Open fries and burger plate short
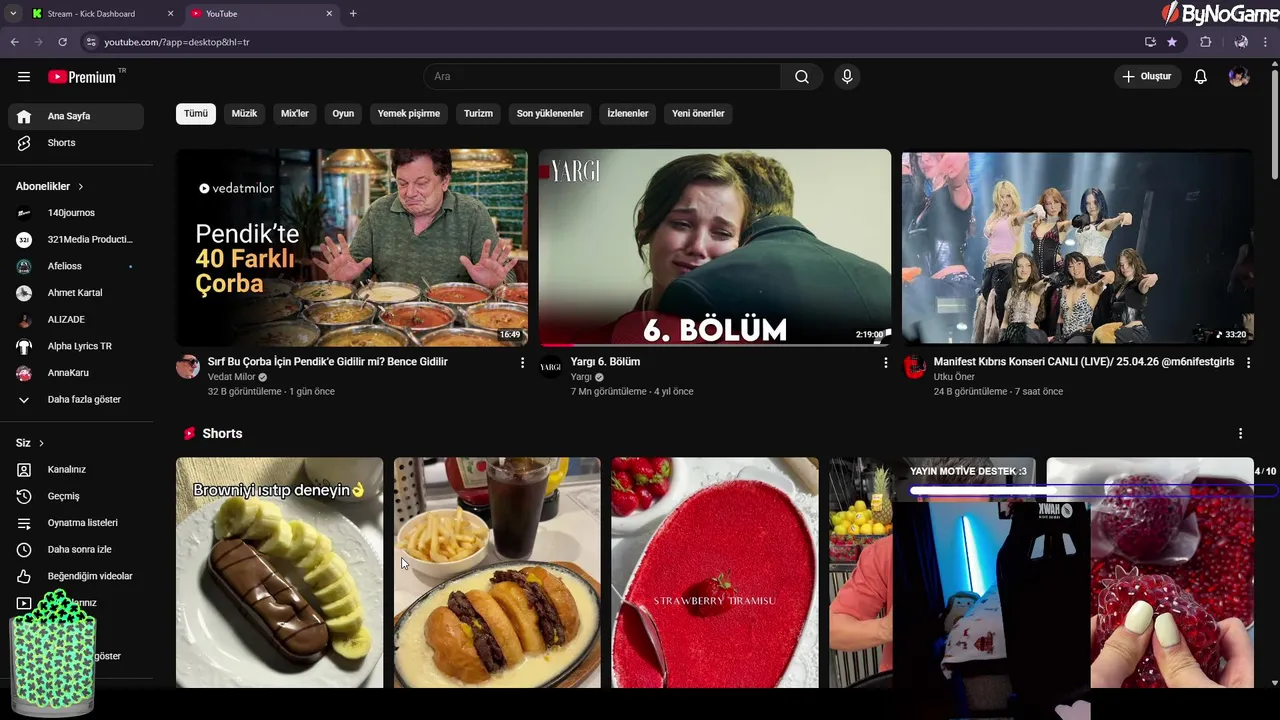1280x720 pixels. point(497,573)
